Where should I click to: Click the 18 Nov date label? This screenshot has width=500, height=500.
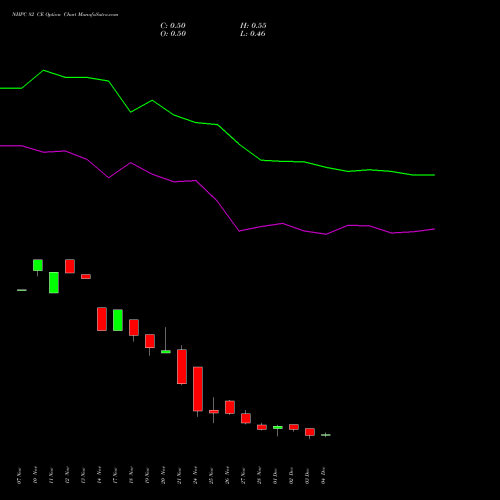coord(131,476)
